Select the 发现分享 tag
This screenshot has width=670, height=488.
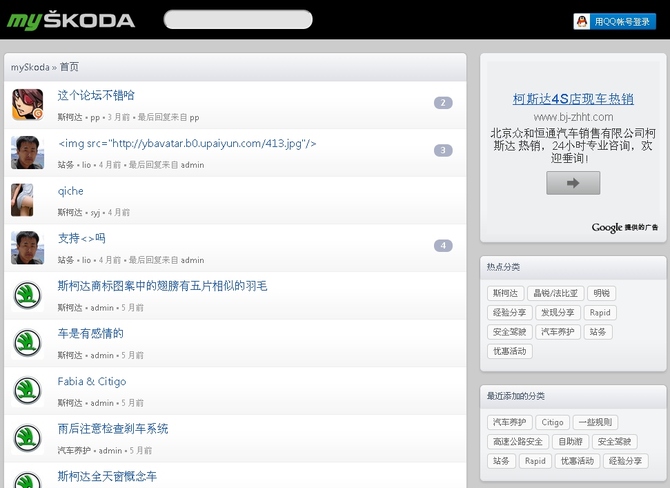click(558, 312)
